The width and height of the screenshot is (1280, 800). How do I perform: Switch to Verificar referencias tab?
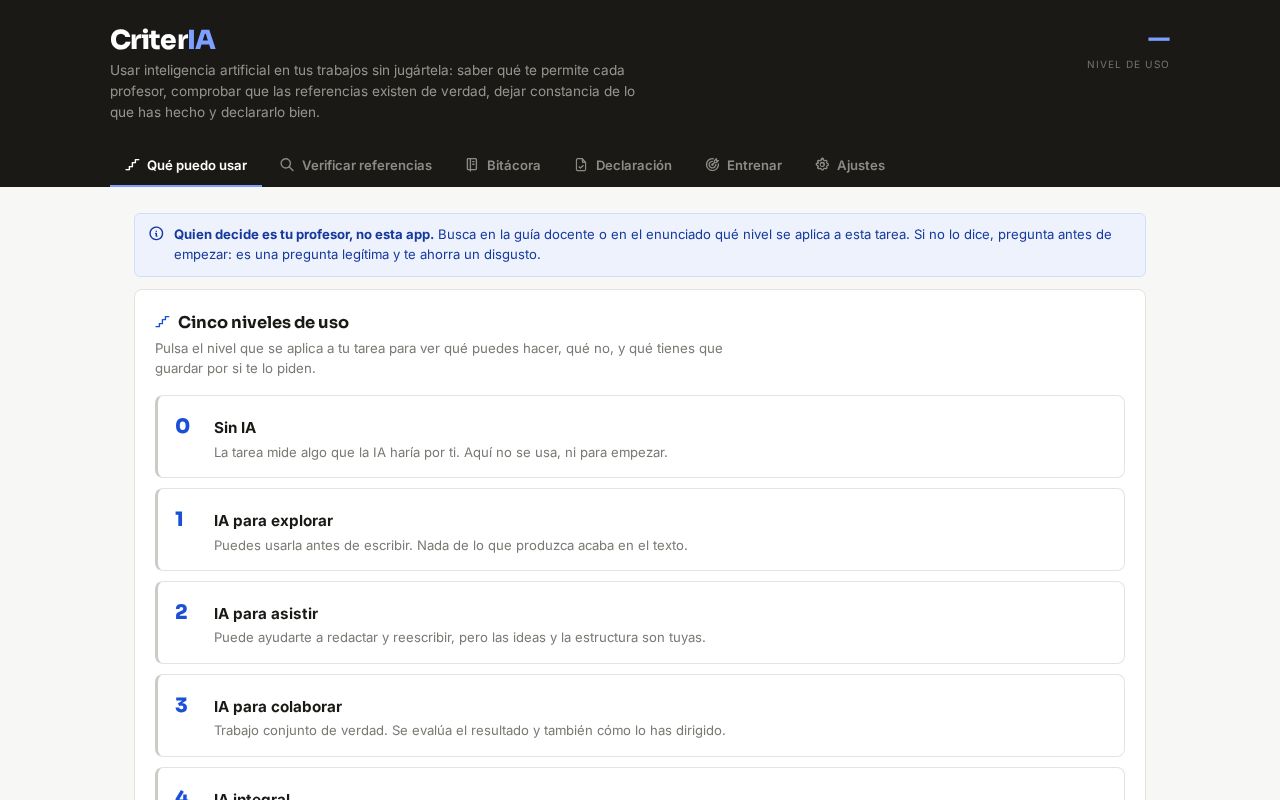356,165
